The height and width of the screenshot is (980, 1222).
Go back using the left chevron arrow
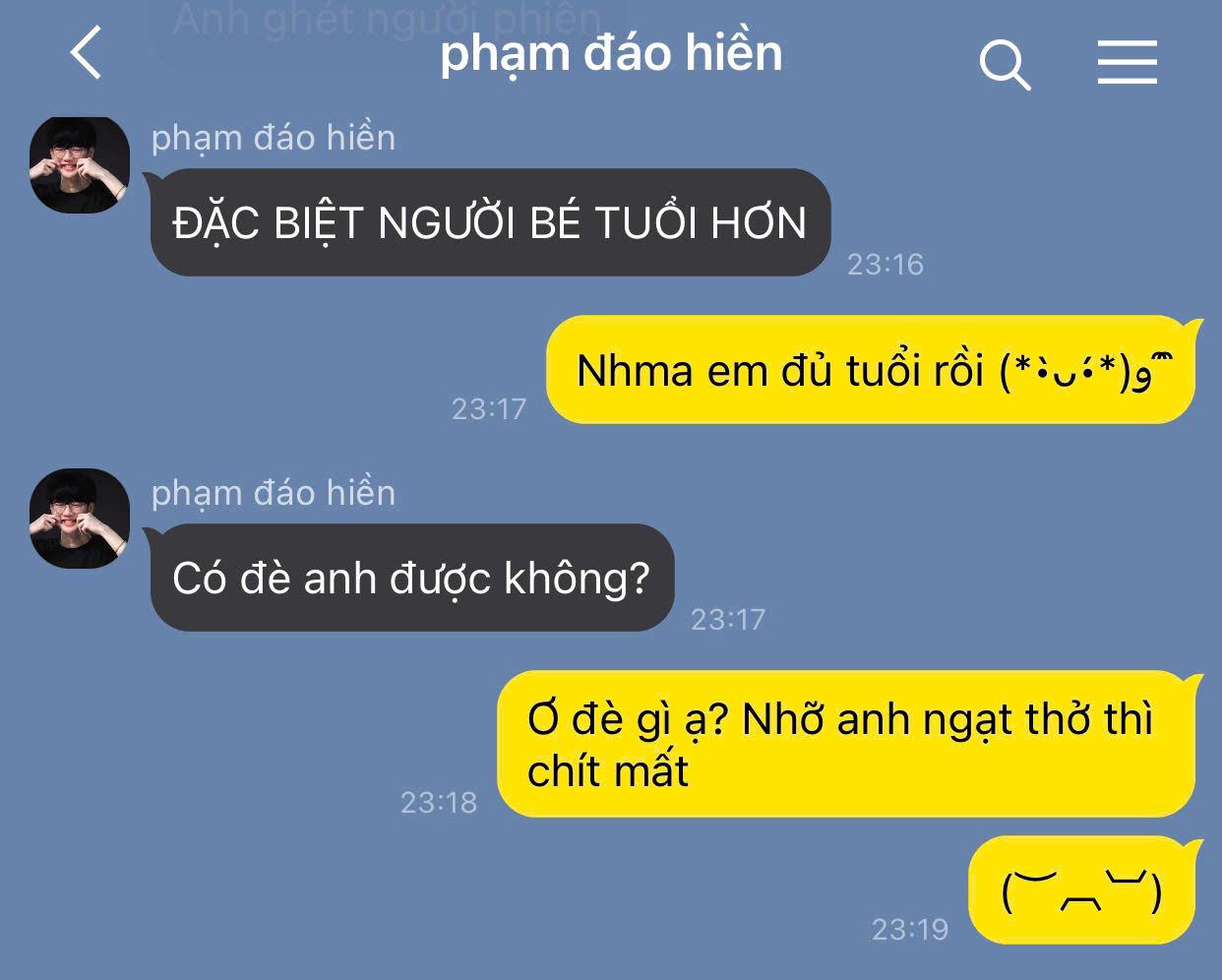click(x=87, y=53)
